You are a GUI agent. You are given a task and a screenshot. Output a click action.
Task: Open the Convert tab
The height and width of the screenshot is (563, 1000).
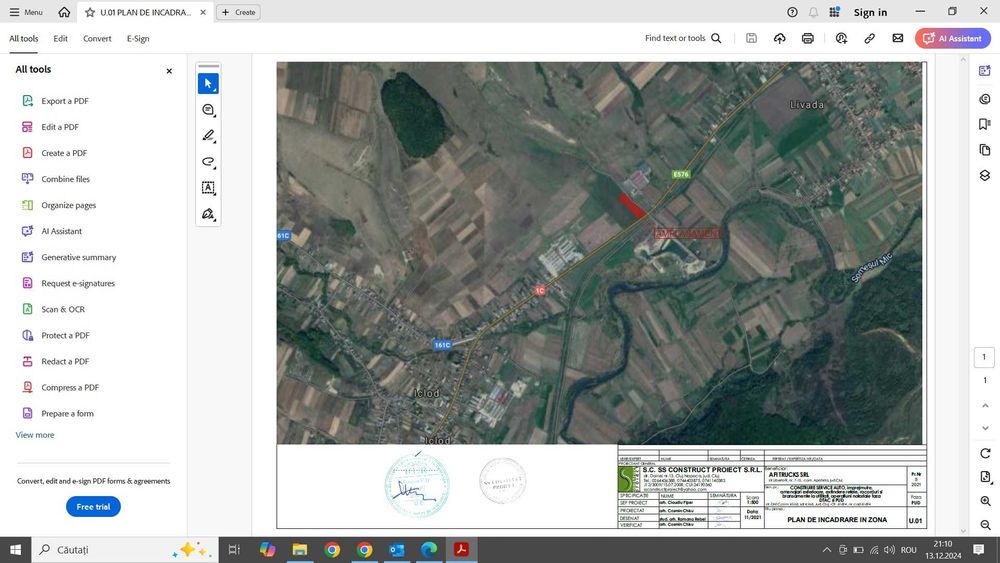pyautogui.click(x=97, y=38)
